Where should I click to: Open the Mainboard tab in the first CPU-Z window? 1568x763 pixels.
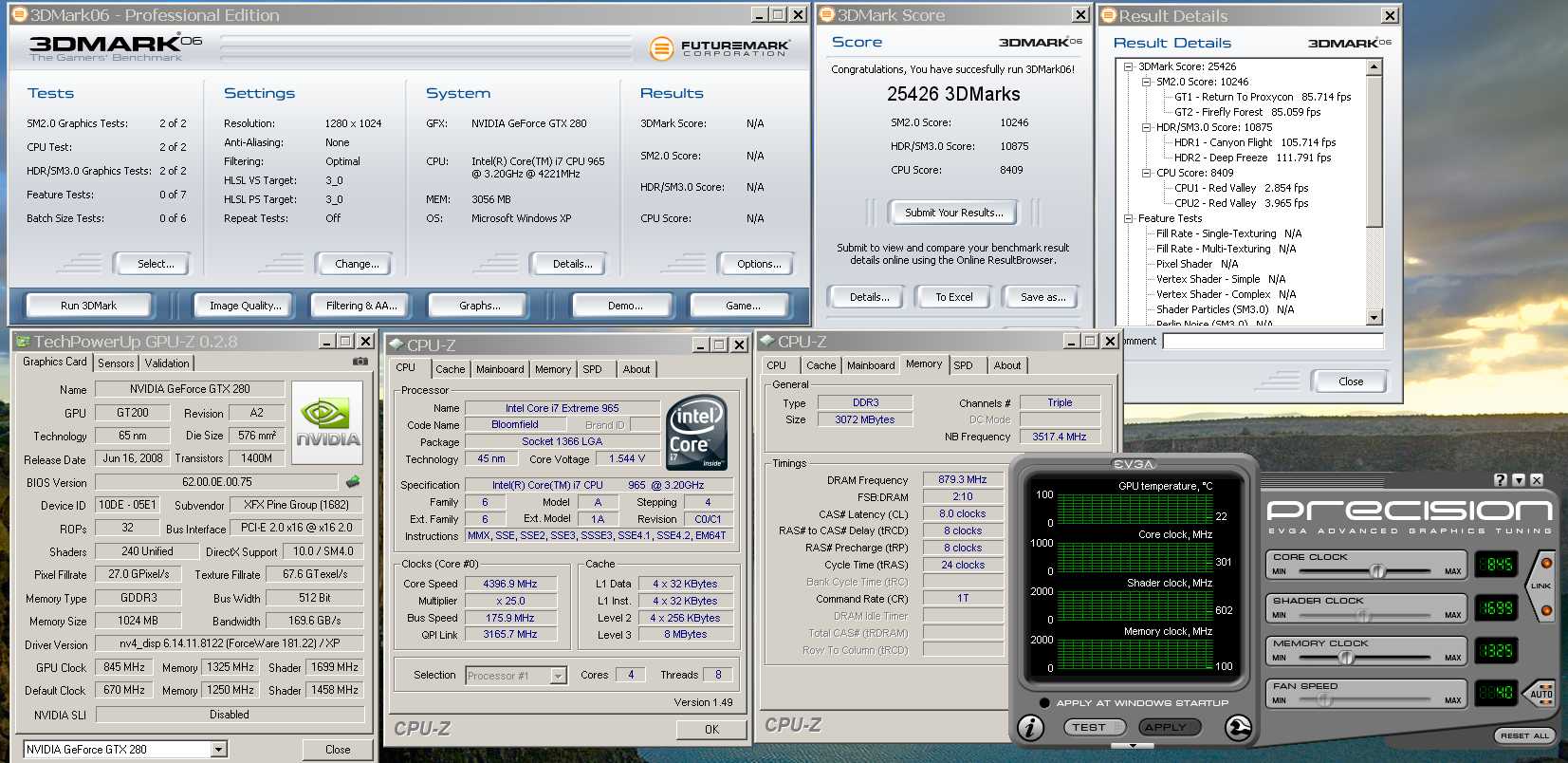click(500, 369)
